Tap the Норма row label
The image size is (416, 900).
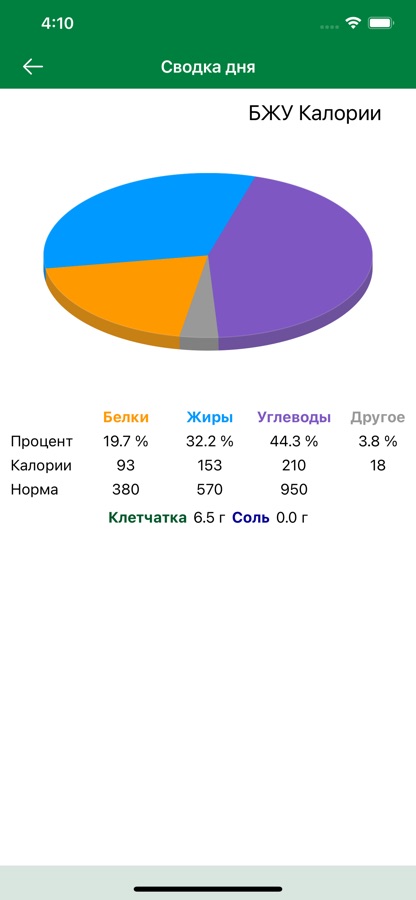(x=34, y=490)
